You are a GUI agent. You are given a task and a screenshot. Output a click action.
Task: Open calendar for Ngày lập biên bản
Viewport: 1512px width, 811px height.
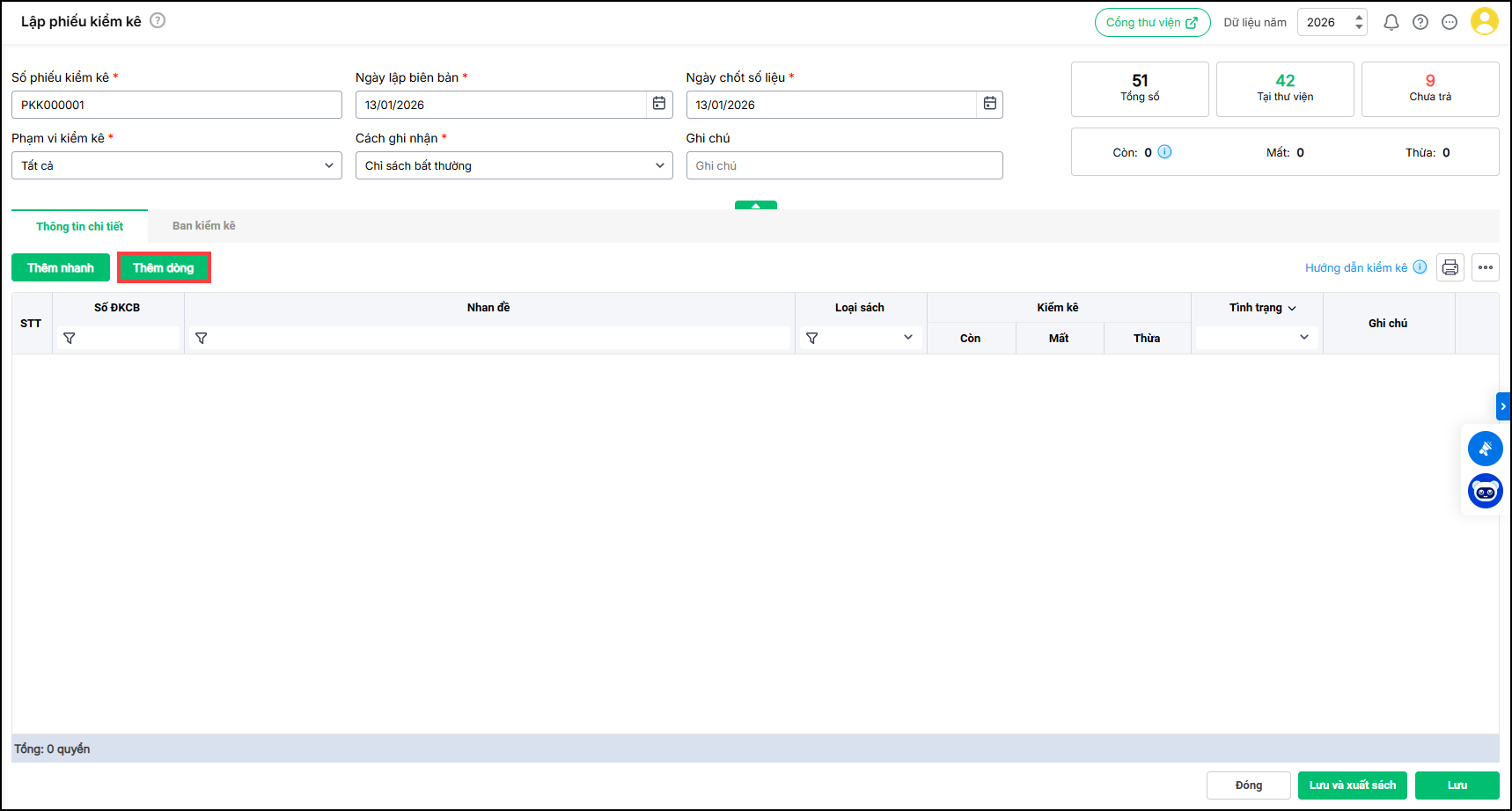658,104
